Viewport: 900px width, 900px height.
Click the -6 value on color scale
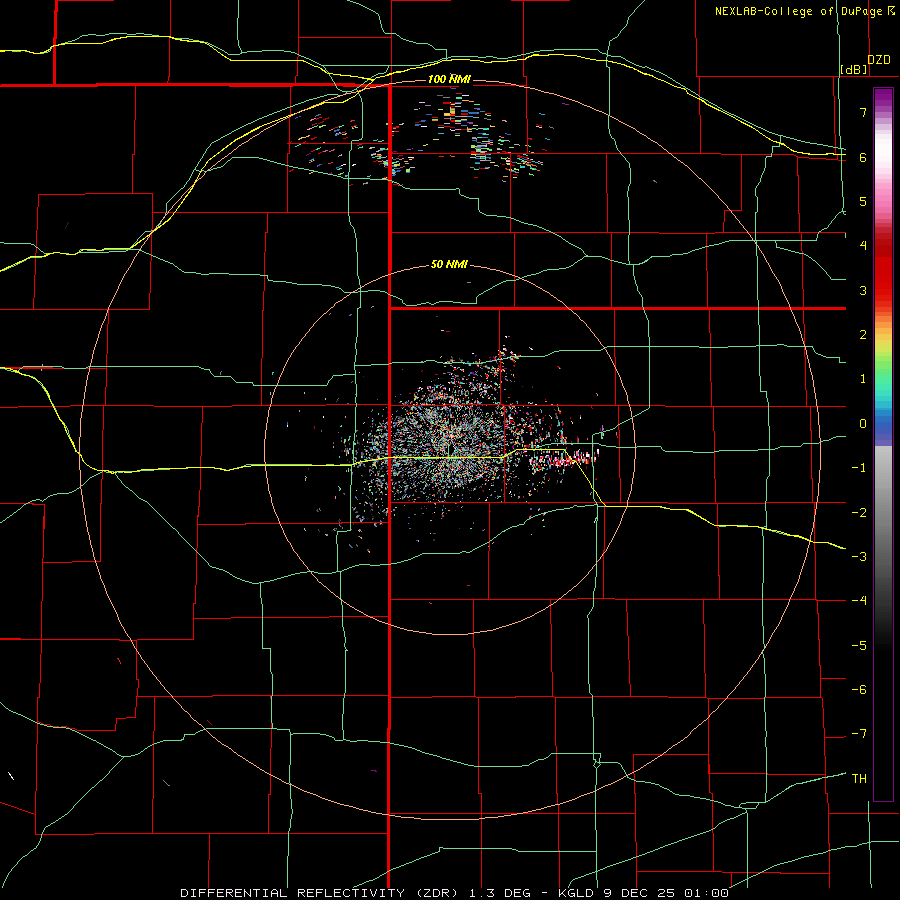coord(859,689)
